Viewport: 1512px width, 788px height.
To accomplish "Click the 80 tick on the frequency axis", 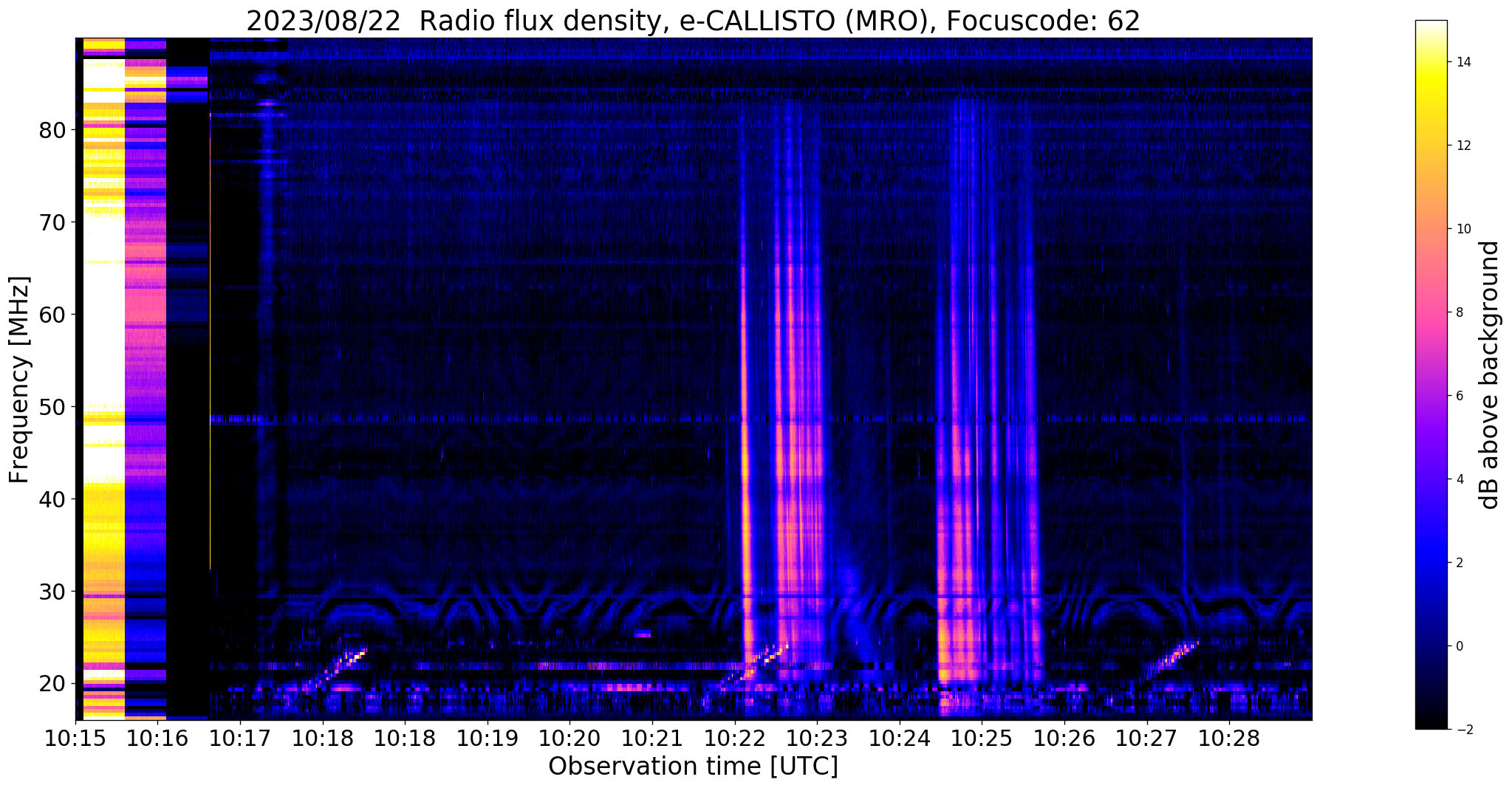I will click(52, 130).
